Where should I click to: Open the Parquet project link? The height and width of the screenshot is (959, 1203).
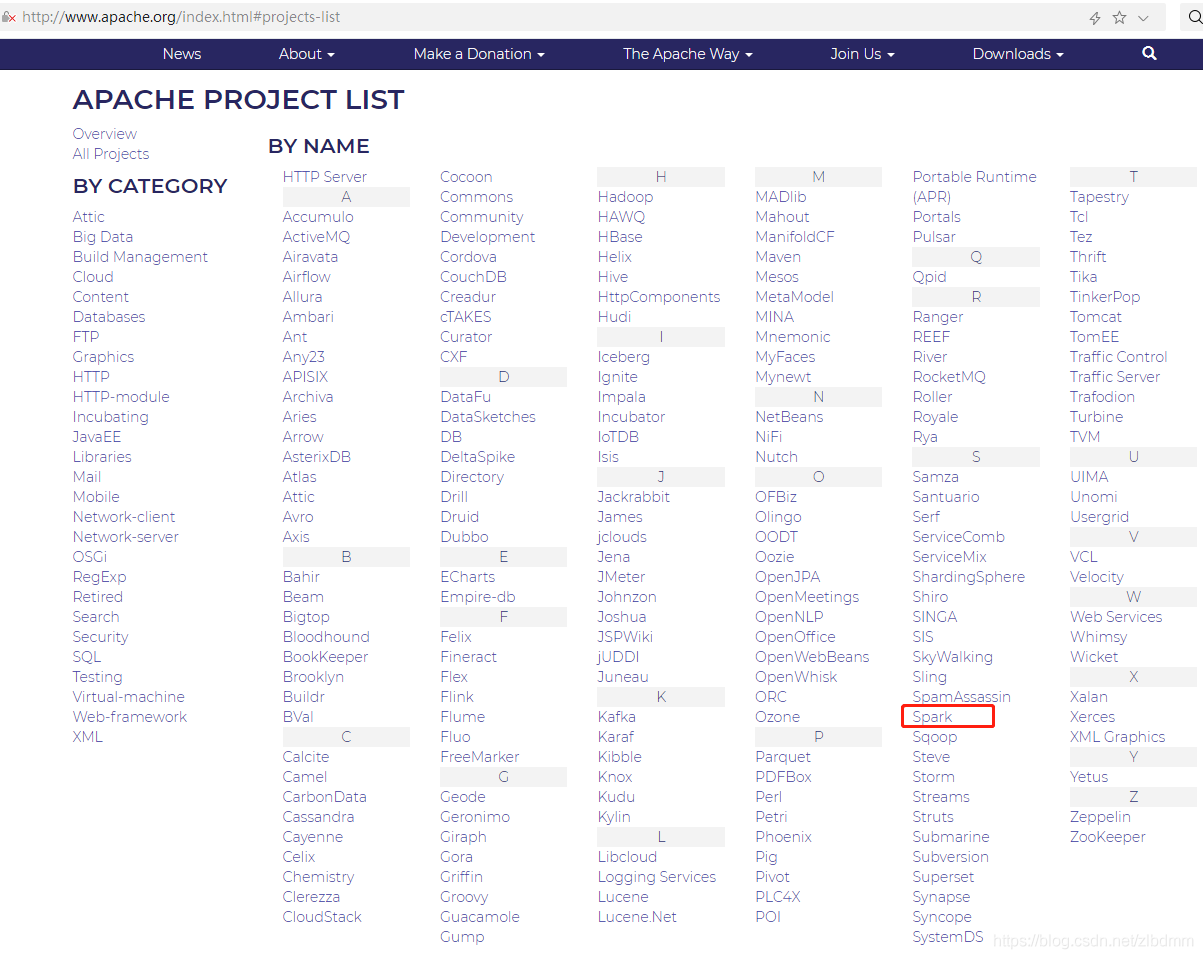coord(783,757)
